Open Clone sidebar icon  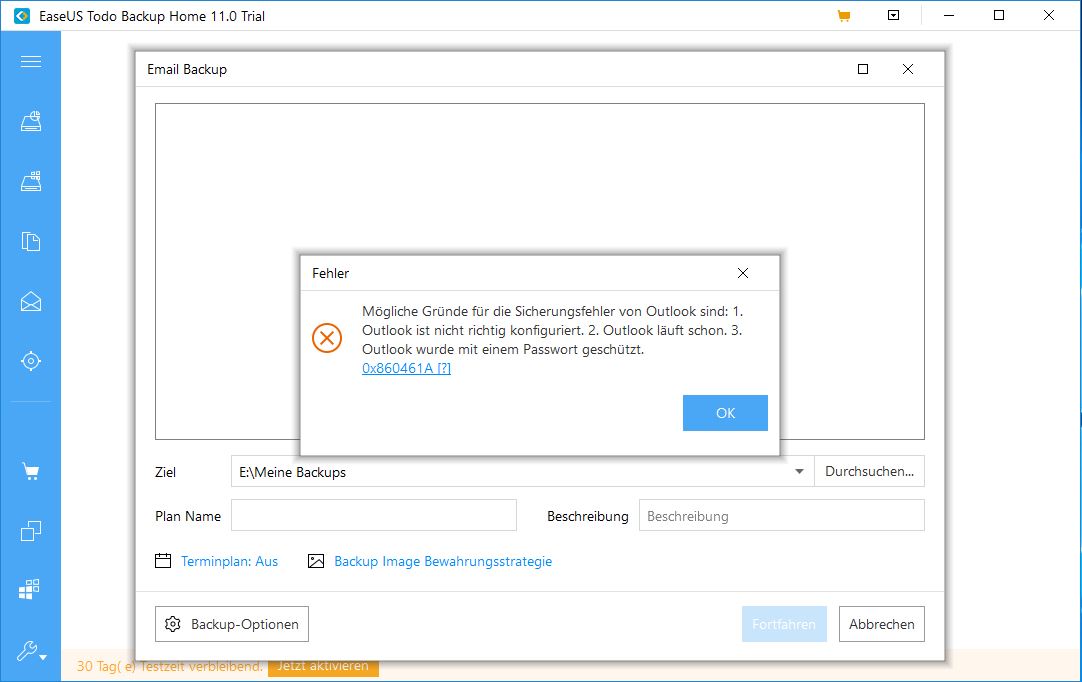[x=30, y=531]
